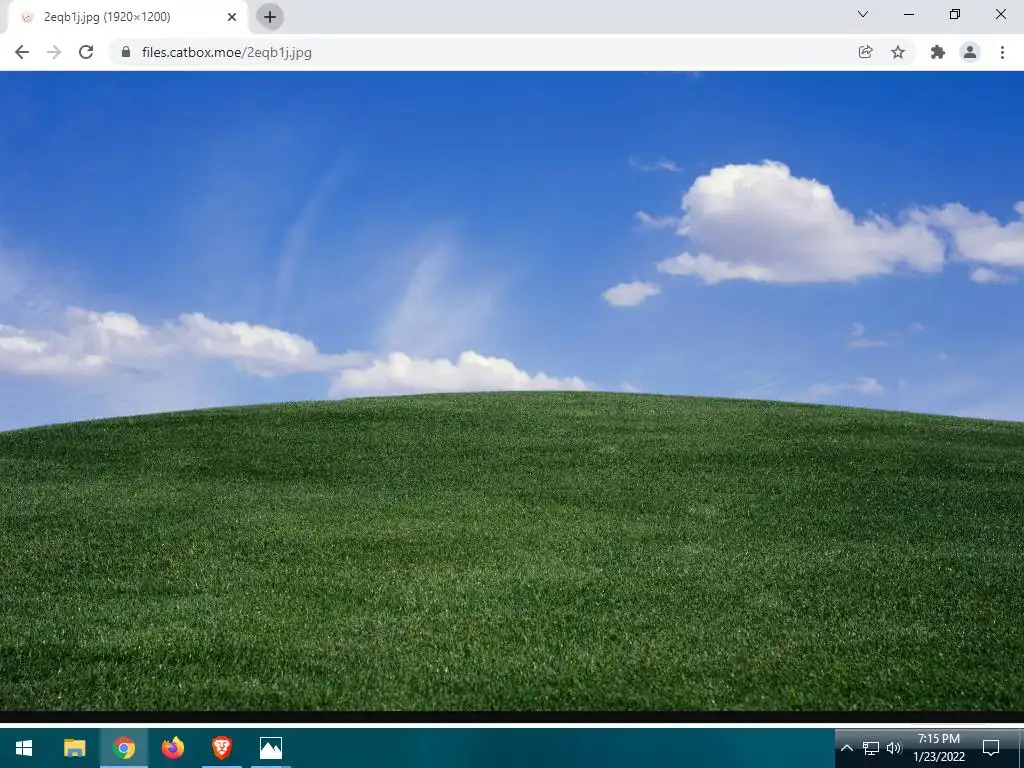The image size is (1024, 768).
Task: Open the notification action center
Action: [991, 748]
